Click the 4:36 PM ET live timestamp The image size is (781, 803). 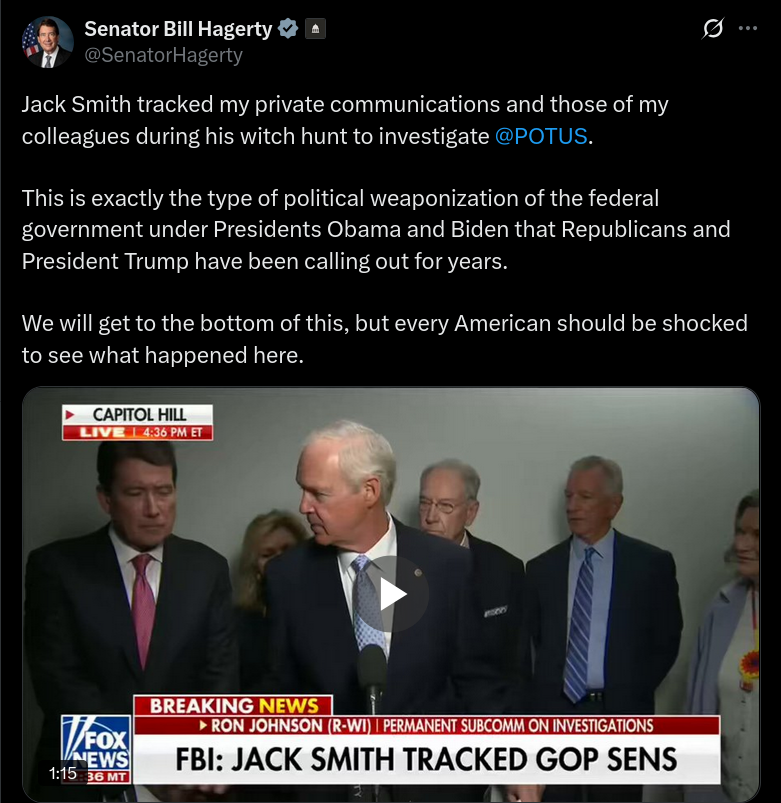172,432
